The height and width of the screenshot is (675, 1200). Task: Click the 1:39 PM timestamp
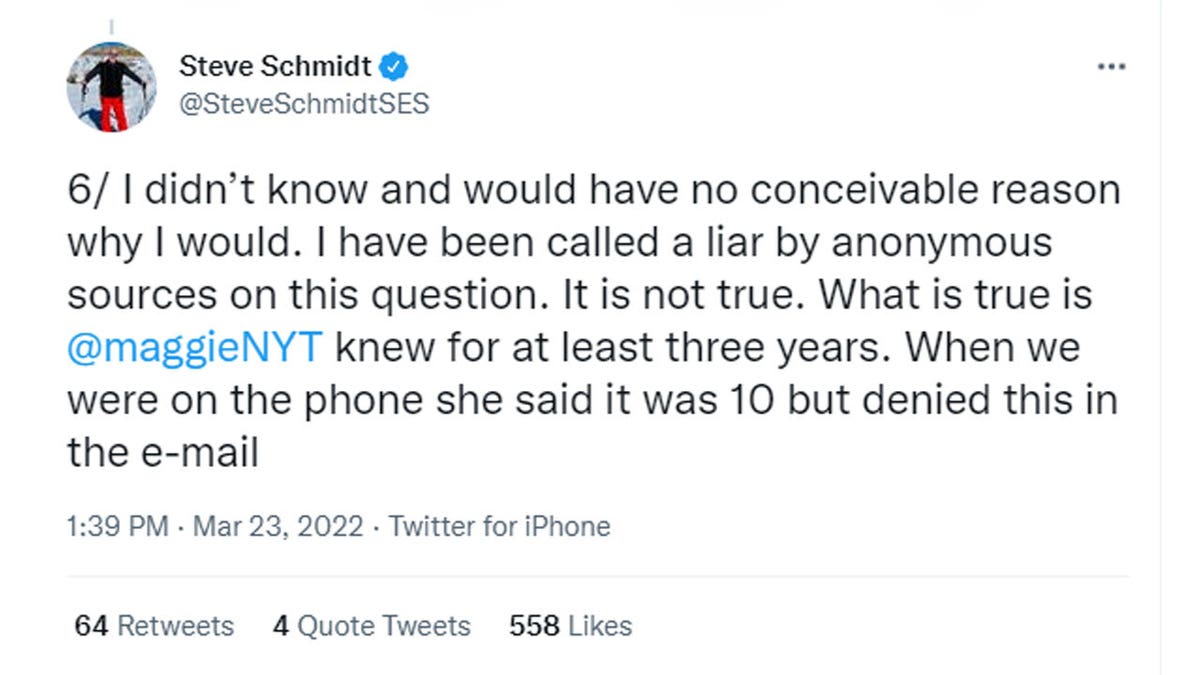pyautogui.click(x=117, y=526)
